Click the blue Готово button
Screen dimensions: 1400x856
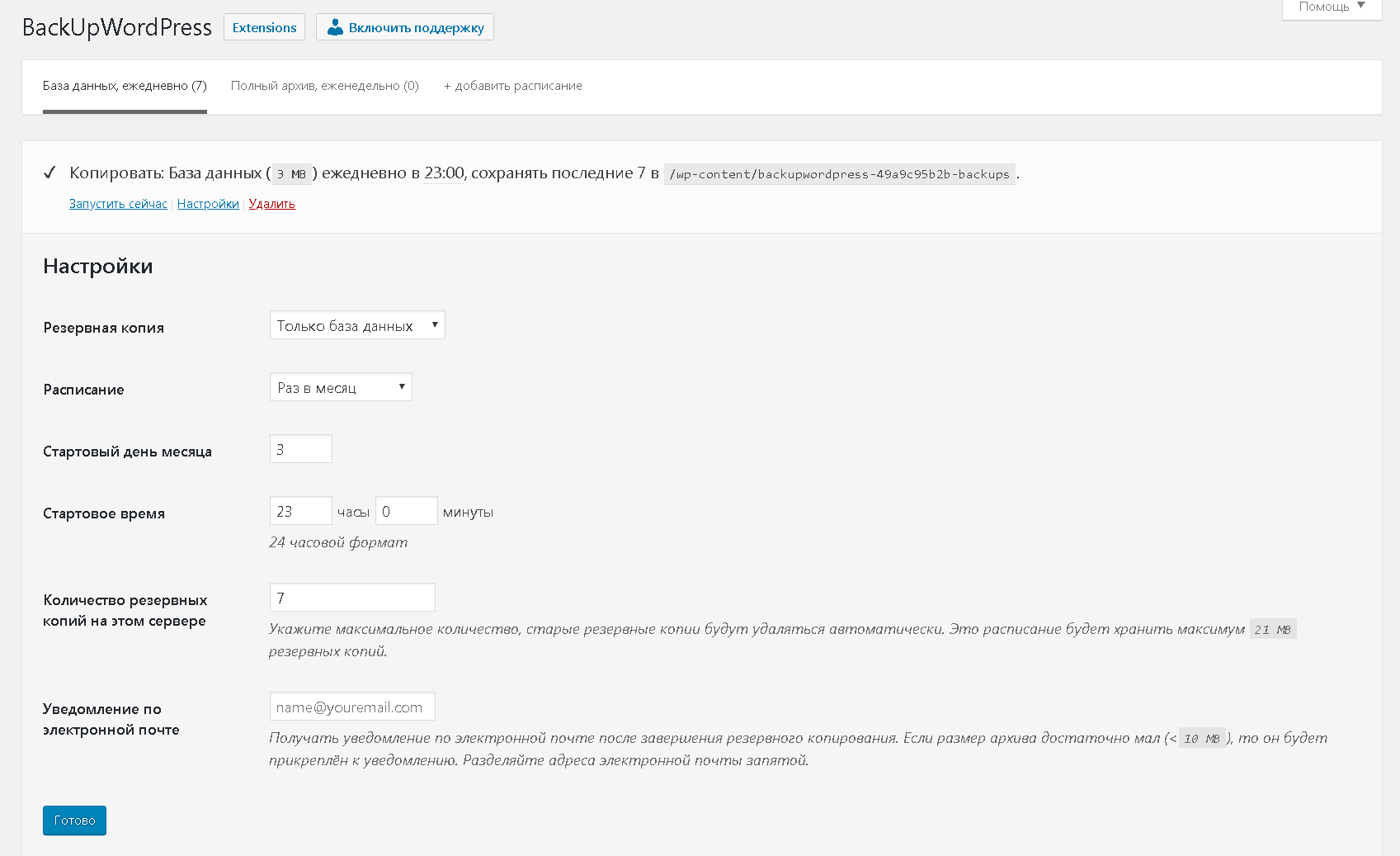click(x=74, y=821)
